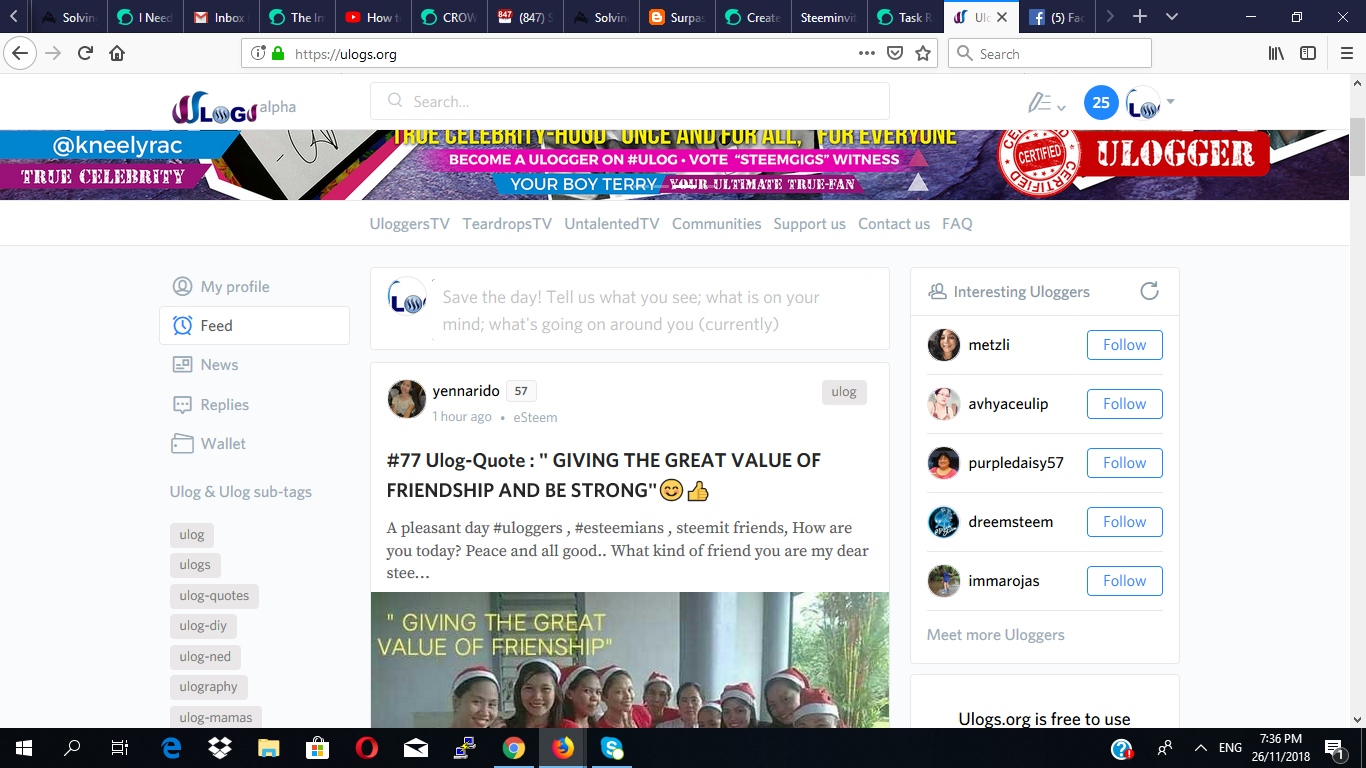Open the page actions three-dot menu
Viewport: 1366px width, 768px height.
coord(867,53)
